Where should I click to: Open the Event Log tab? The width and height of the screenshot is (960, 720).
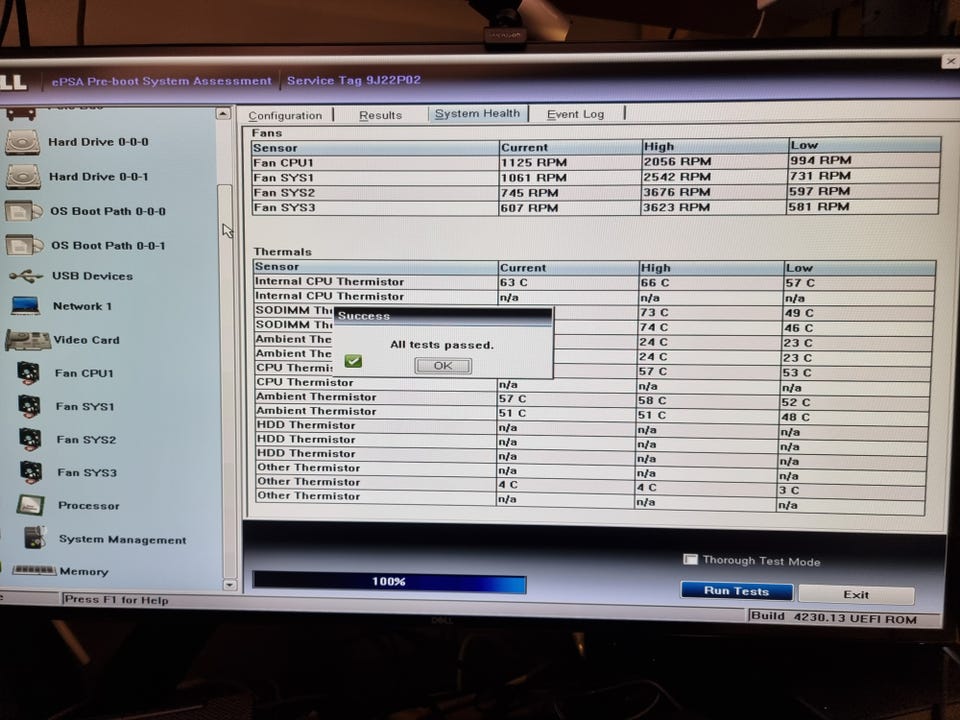[575, 114]
